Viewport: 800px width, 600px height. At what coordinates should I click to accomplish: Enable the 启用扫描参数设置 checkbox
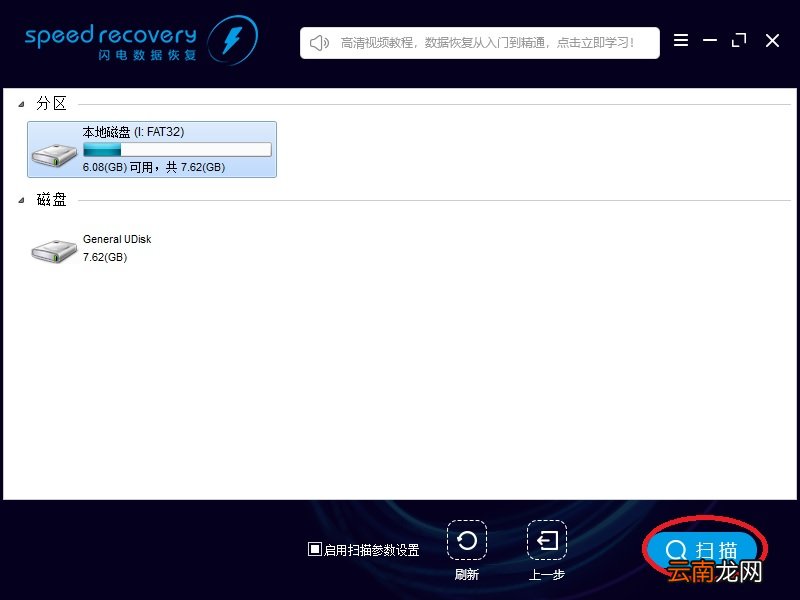tap(315, 549)
